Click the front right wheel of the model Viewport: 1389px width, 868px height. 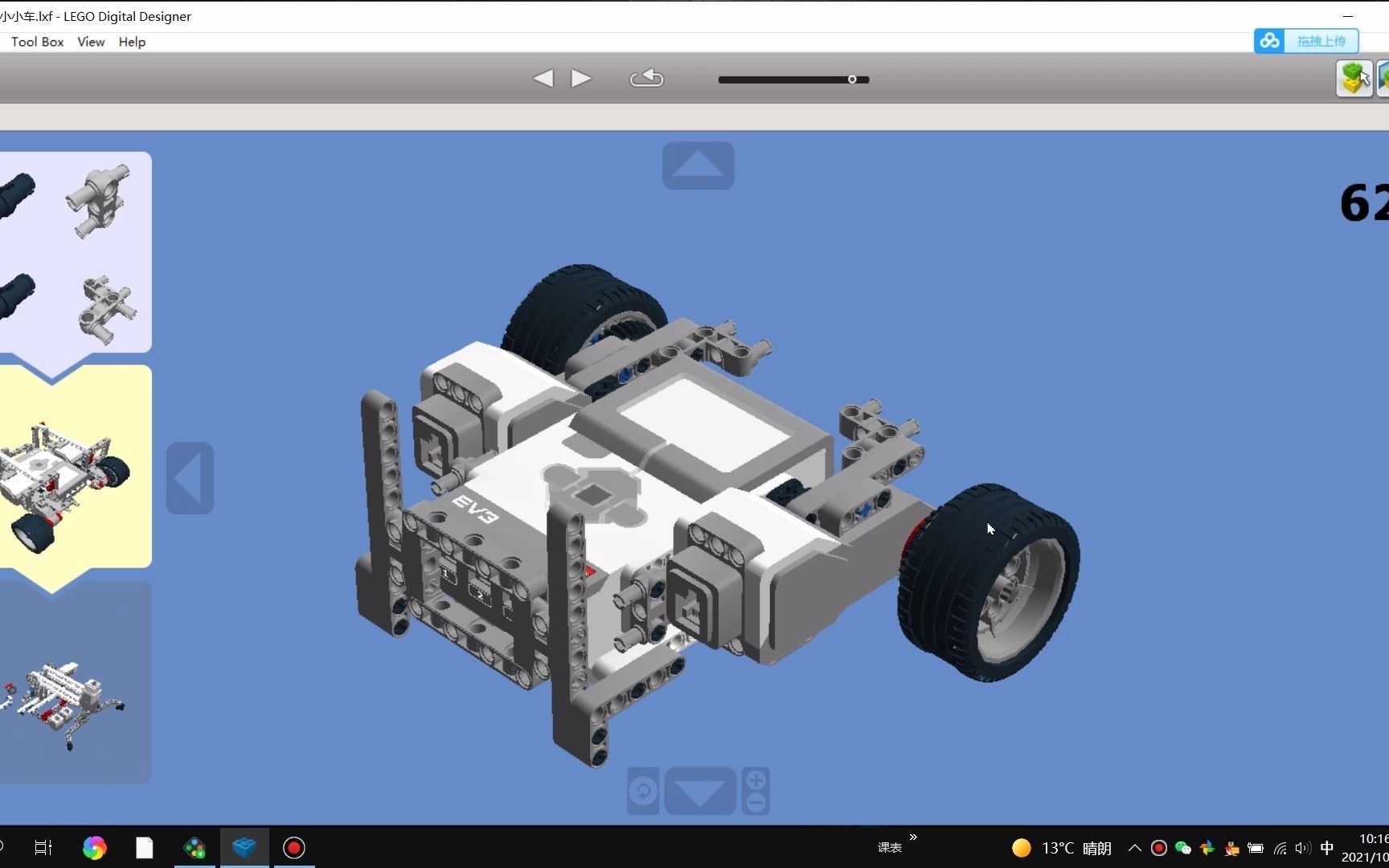(989, 583)
